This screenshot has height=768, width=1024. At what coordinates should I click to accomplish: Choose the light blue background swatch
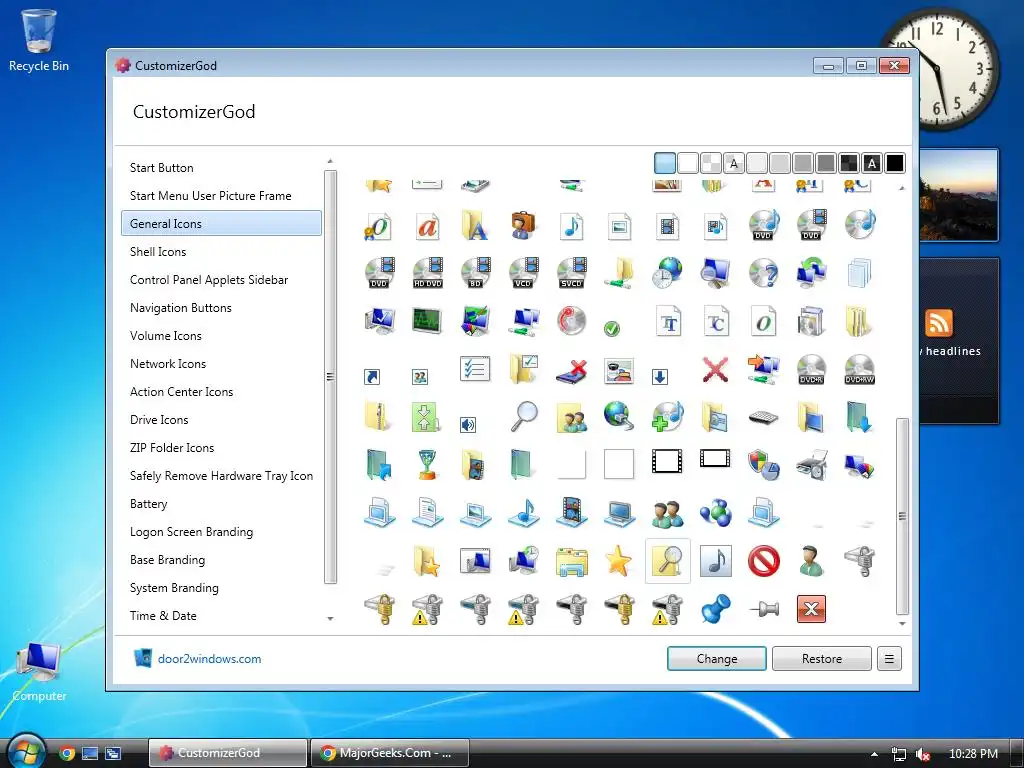(x=665, y=163)
